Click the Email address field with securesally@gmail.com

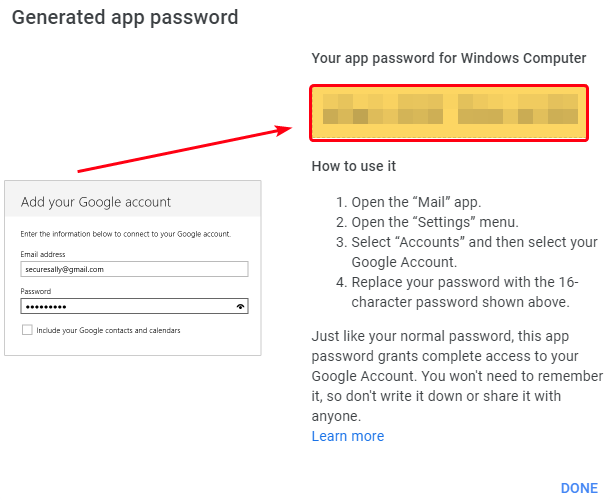click(x=133, y=269)
